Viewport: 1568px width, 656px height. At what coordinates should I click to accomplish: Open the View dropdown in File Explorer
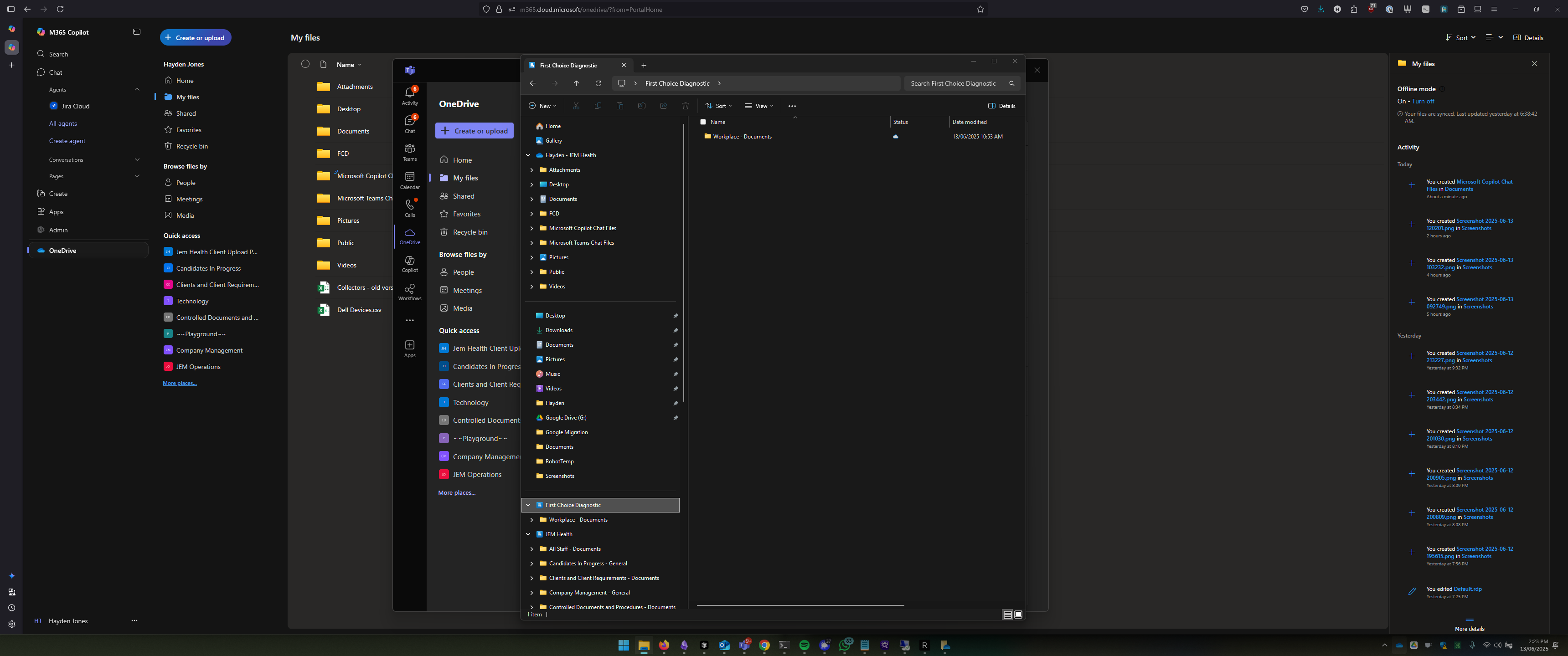(x=759, y=106)
